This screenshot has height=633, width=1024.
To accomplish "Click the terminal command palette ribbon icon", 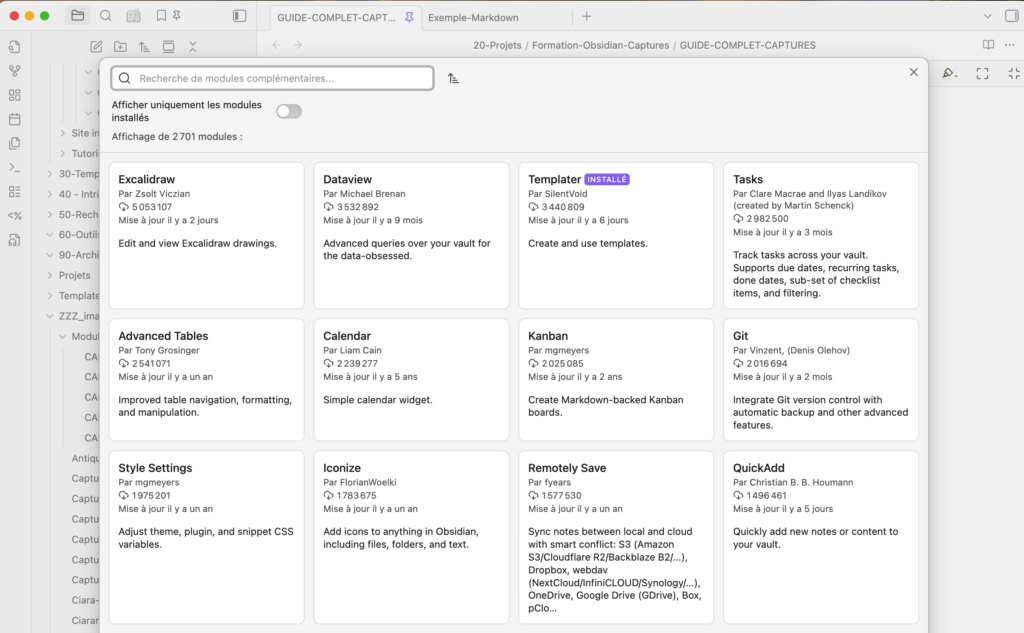I will tap(14, 167).
